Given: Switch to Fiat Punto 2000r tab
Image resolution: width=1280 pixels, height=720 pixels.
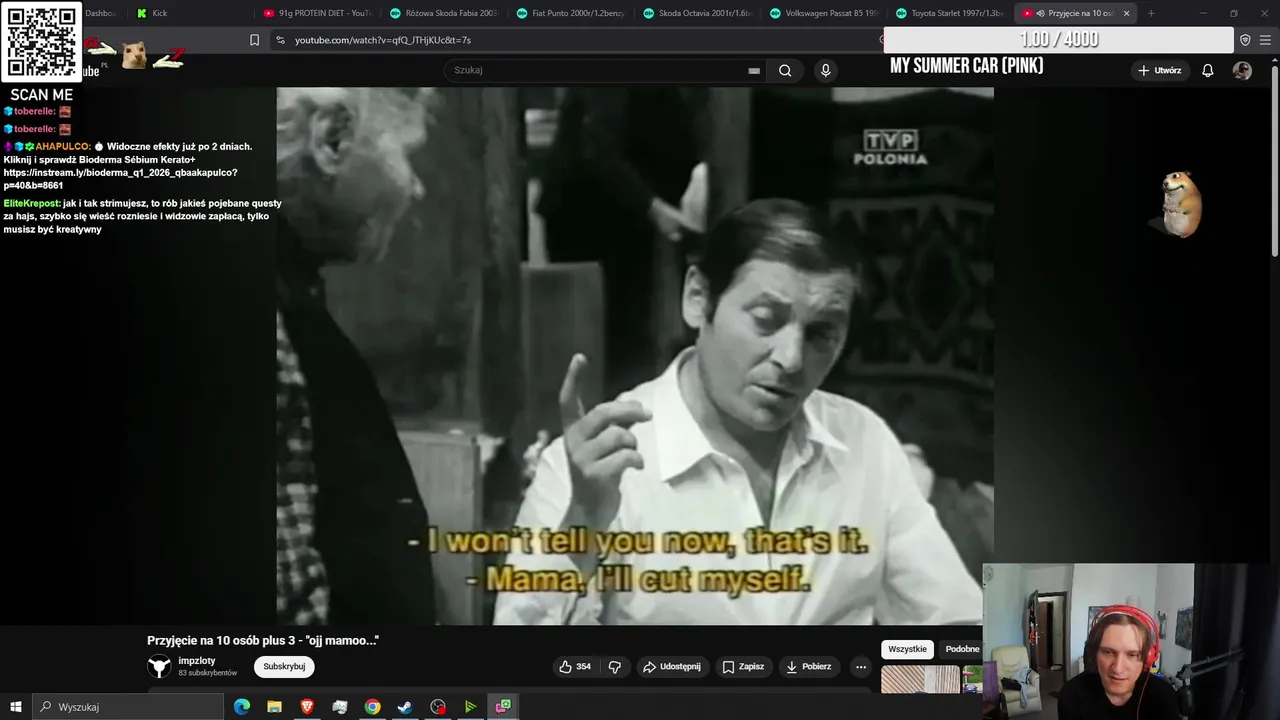Looking at the screenshot, I should (x=571, y=13).
